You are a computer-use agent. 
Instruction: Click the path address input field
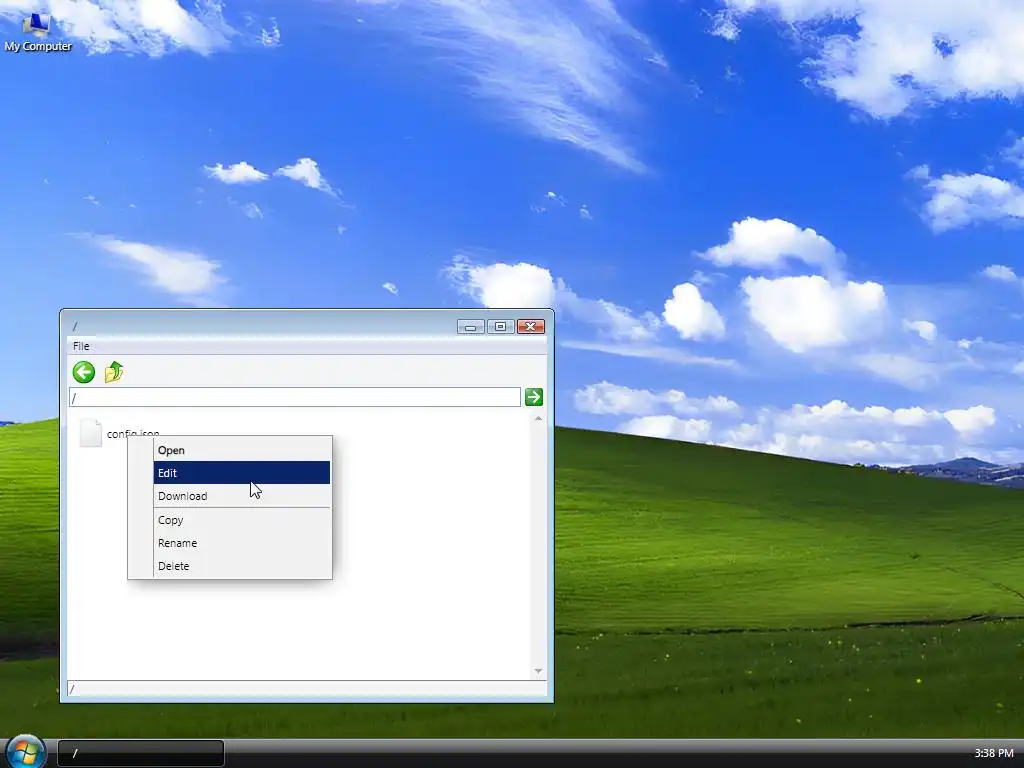point(295,397)
